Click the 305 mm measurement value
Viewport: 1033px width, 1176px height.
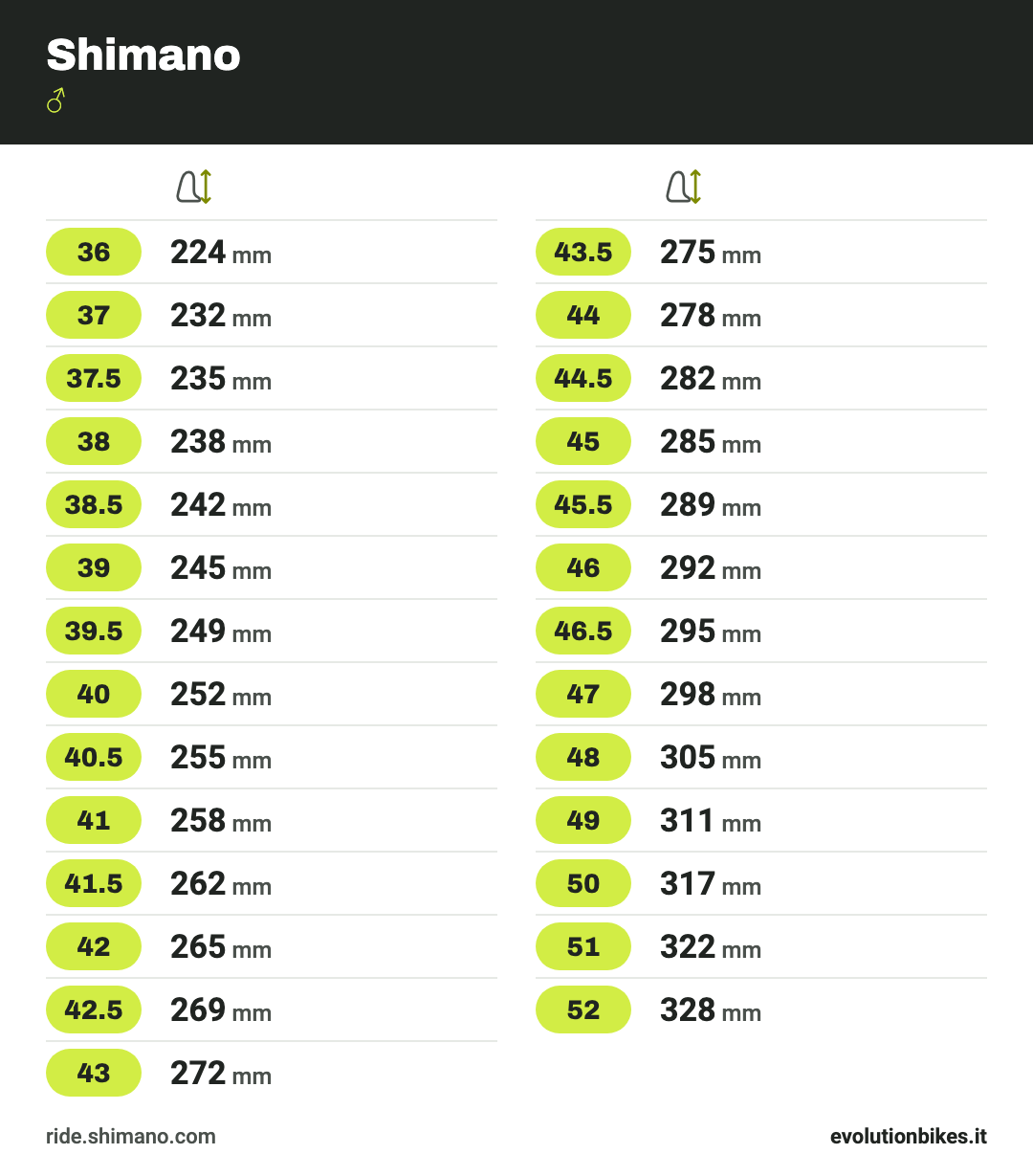tap(711, 758)
